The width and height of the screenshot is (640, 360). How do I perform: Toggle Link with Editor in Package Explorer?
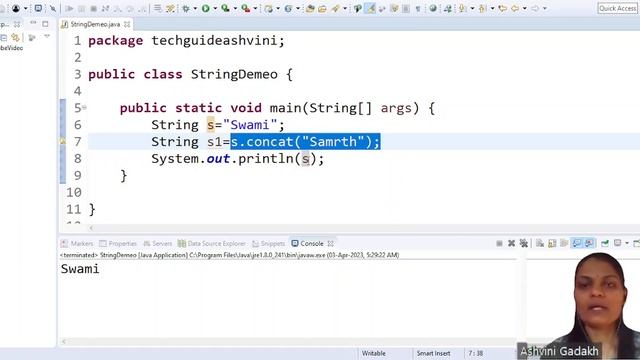coord(16,38)
